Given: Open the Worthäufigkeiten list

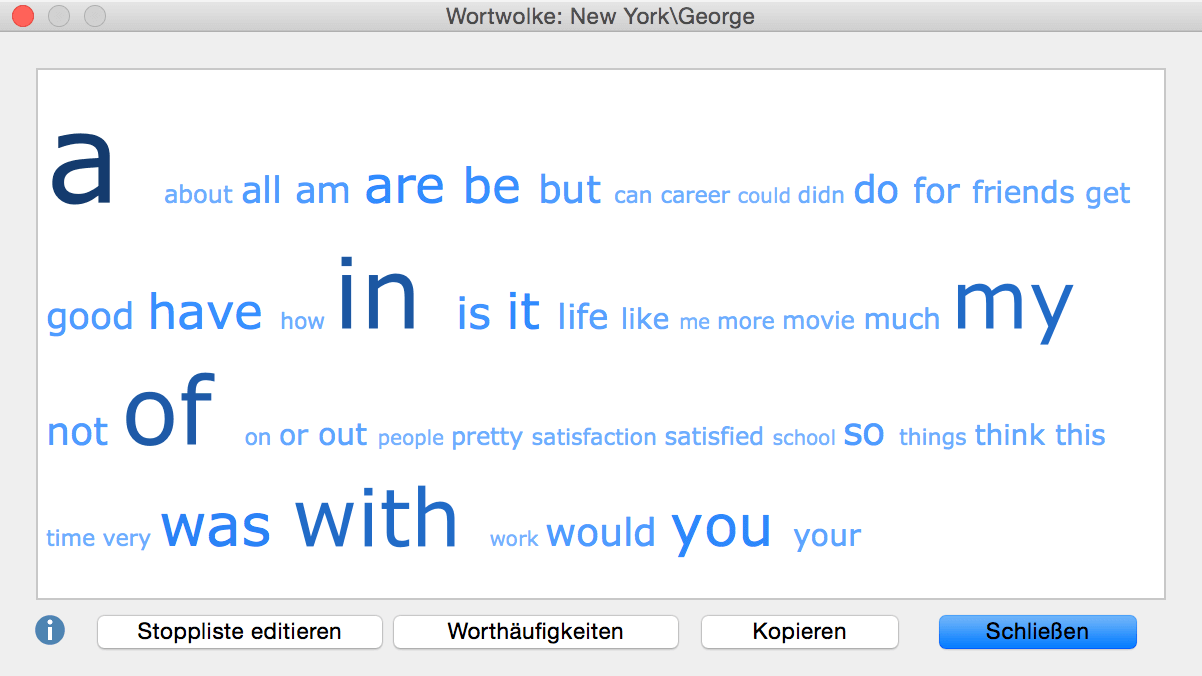Looking at the screenshot, I should pos(536,632).
